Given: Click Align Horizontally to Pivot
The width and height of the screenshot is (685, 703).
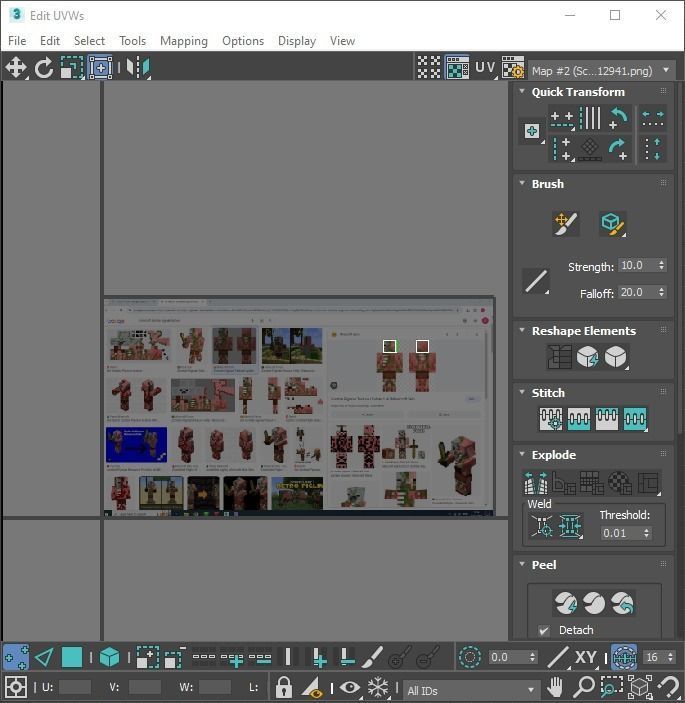Looking at the screenshot, I should (x=562, y=119).
